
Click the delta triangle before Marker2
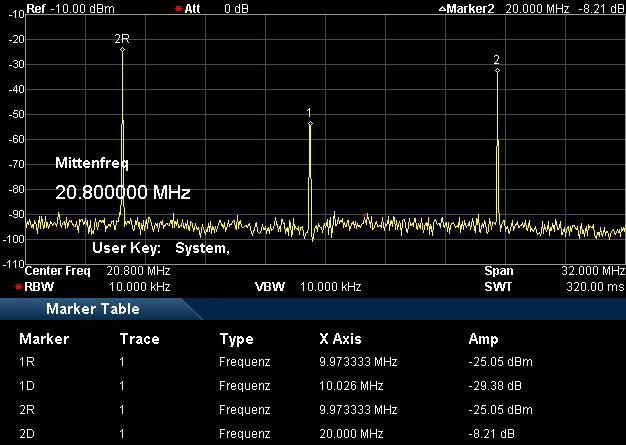tap(442, 8)
